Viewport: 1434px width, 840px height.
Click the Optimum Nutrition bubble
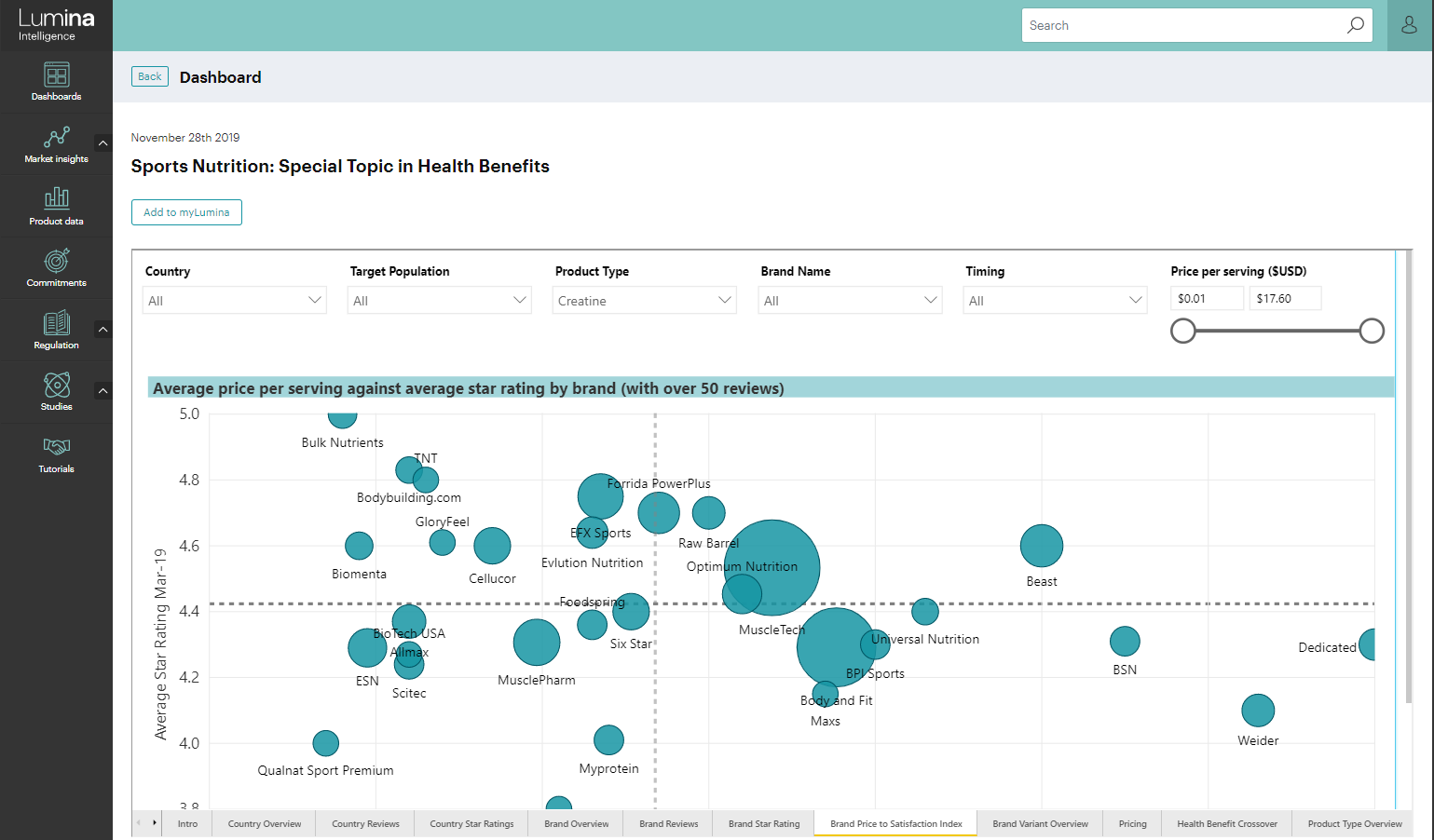772,567
